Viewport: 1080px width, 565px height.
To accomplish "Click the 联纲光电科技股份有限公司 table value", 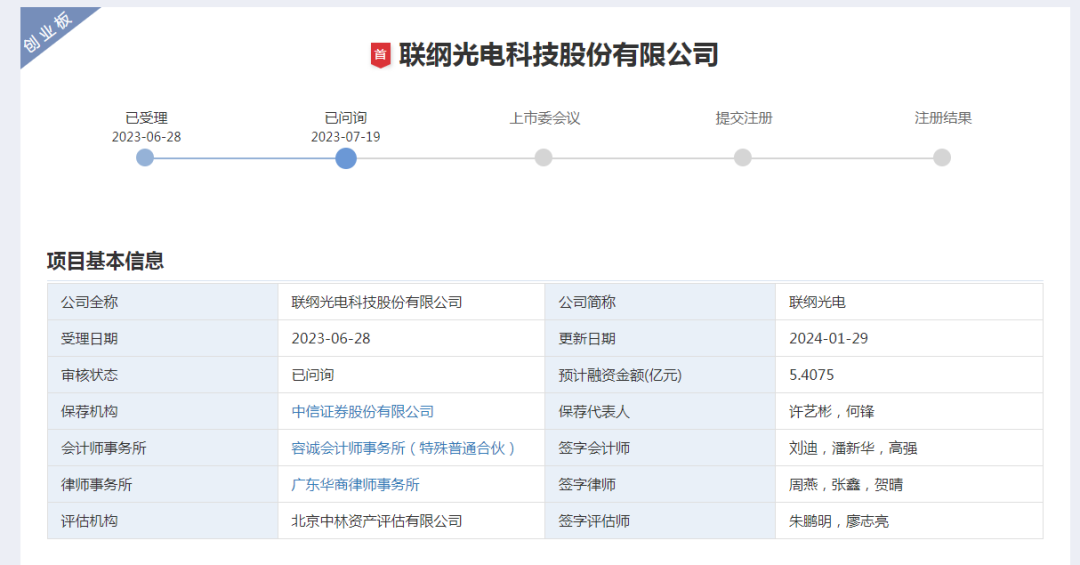I will pos(377,302).
